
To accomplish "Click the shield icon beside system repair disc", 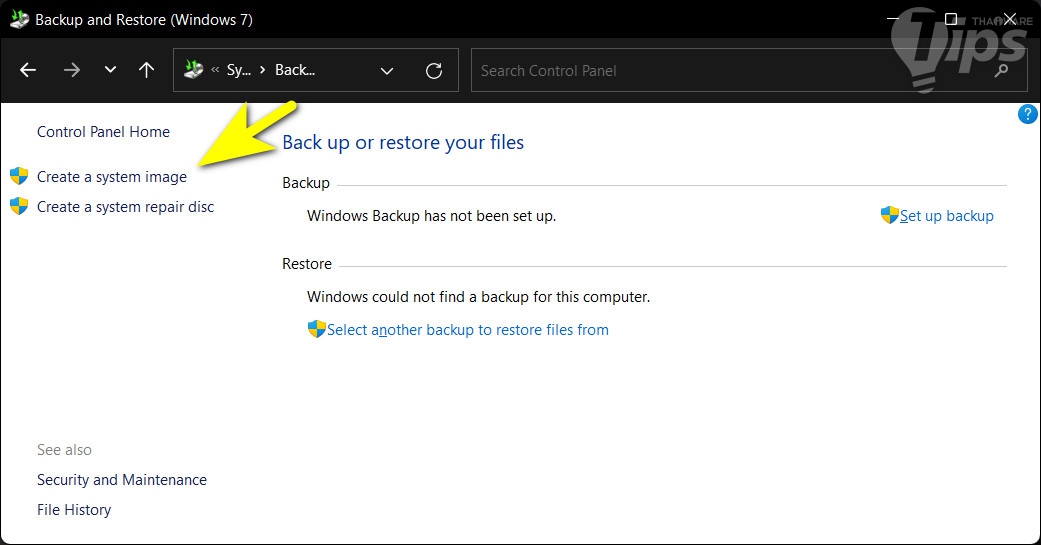I will point(19,206).
